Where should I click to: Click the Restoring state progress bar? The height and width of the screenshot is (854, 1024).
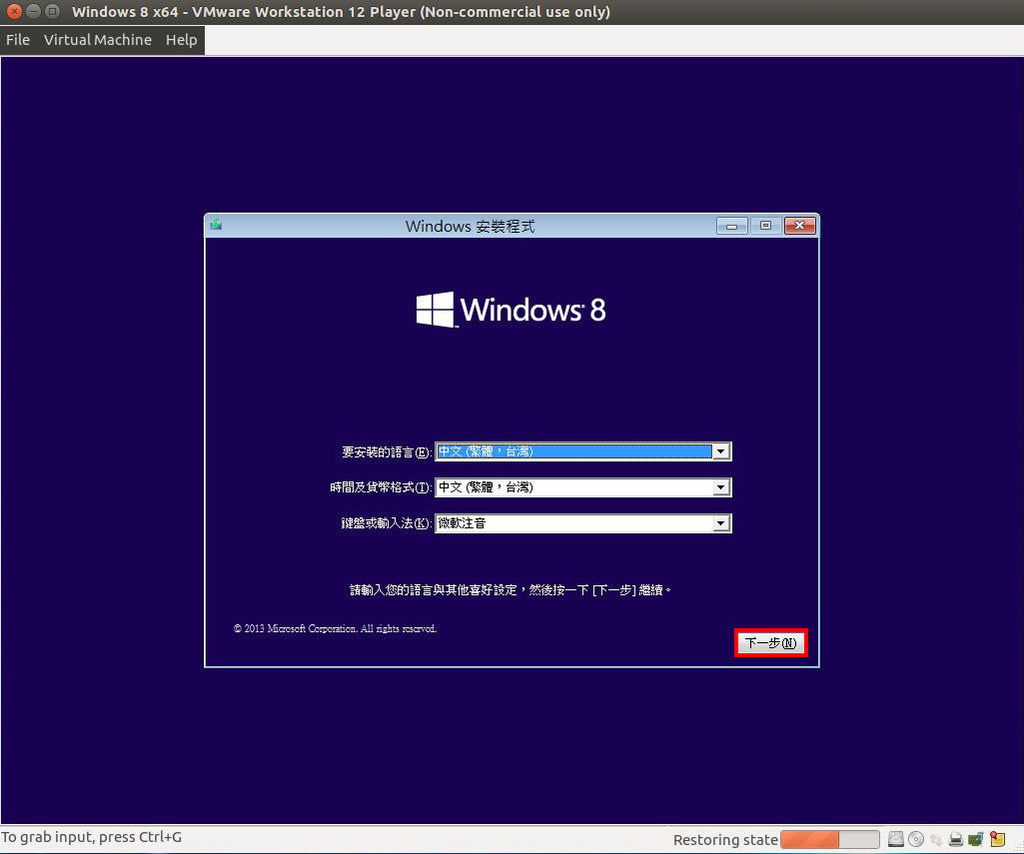829,840
